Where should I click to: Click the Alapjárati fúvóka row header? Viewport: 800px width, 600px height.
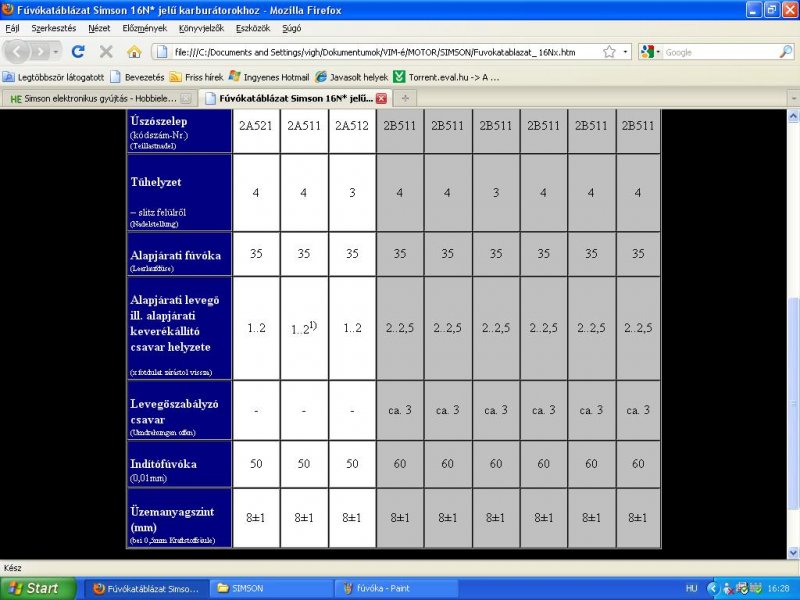(180, 254)
